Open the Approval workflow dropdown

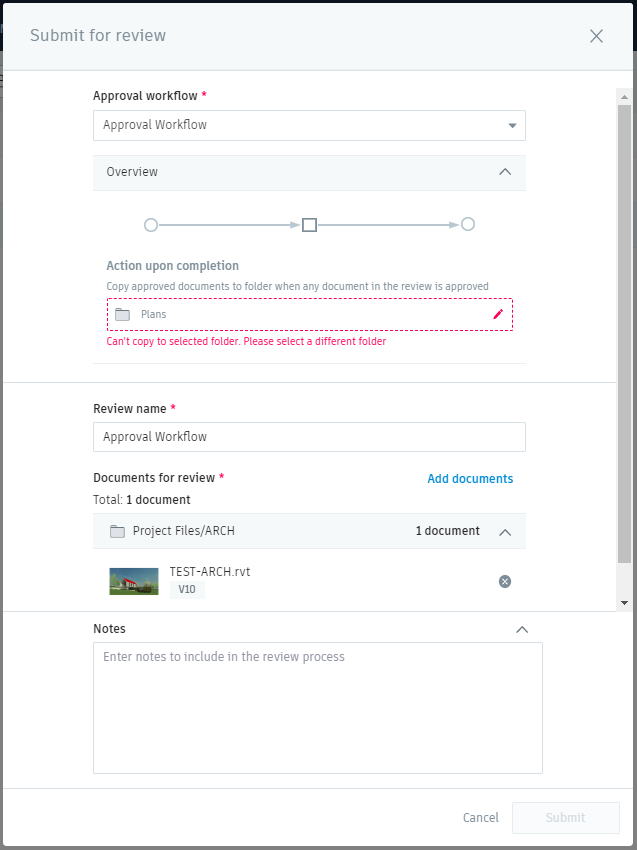coord(511,126)
